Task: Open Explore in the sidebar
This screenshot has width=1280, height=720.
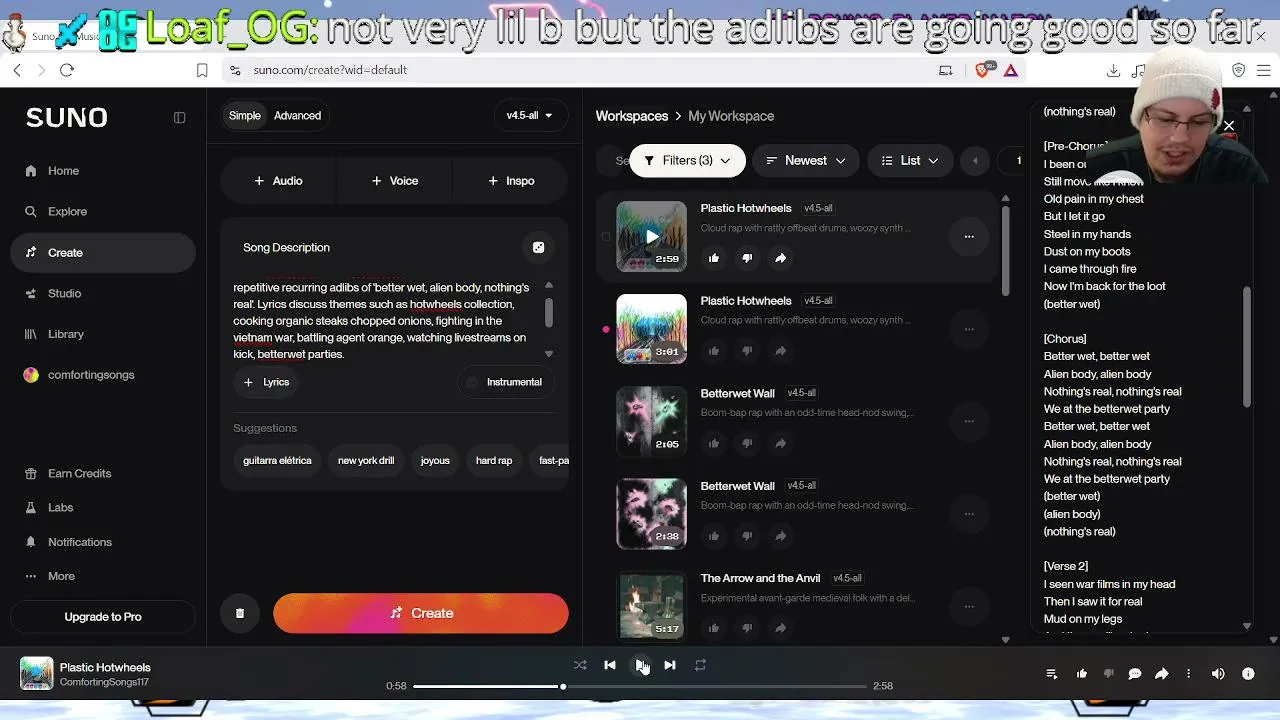Action: (103, 212)
